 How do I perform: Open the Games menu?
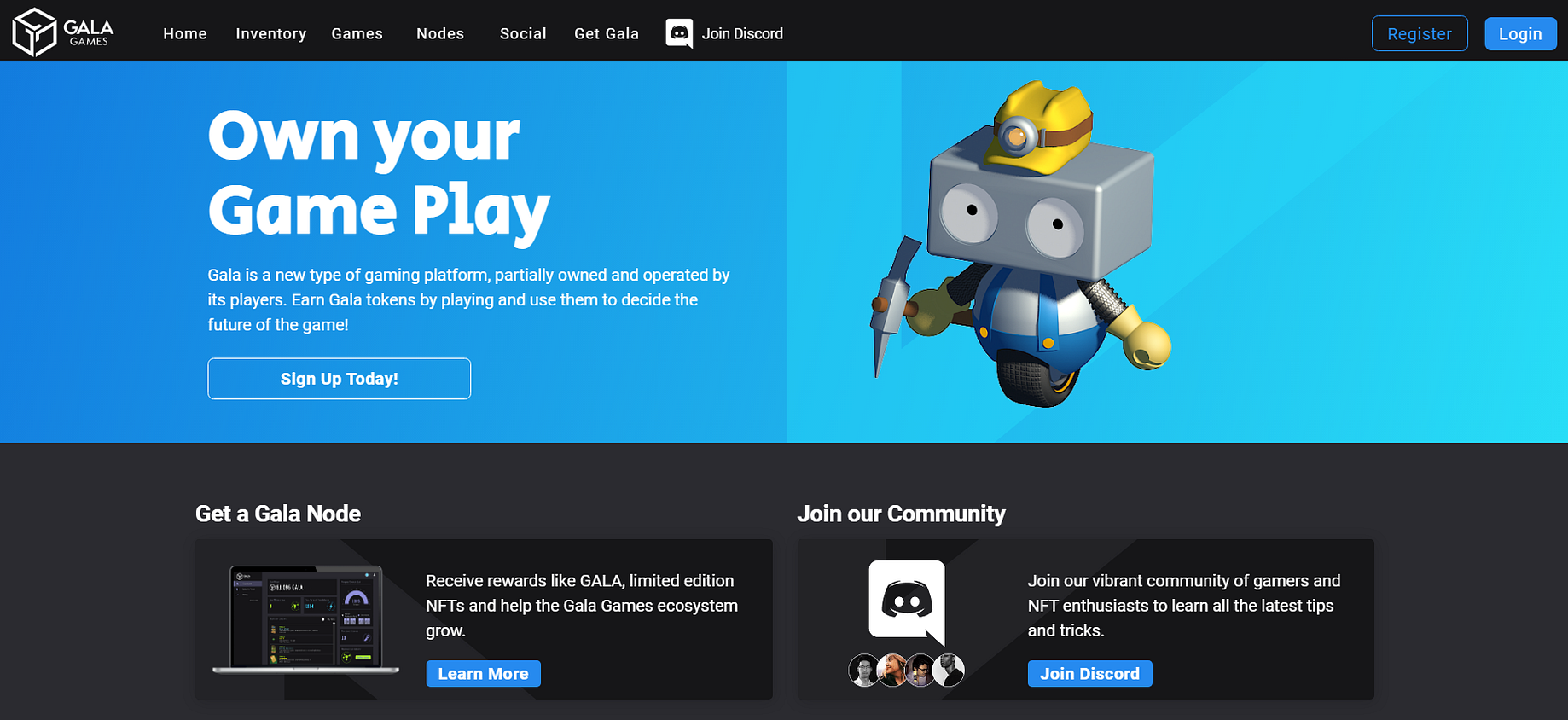pos(357,33)
